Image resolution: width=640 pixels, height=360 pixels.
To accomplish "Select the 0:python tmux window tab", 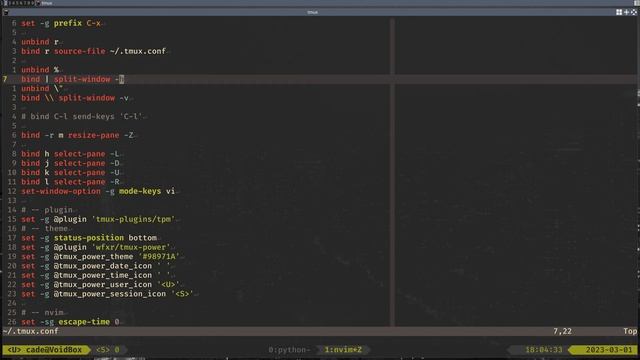I will click(289, 350).
